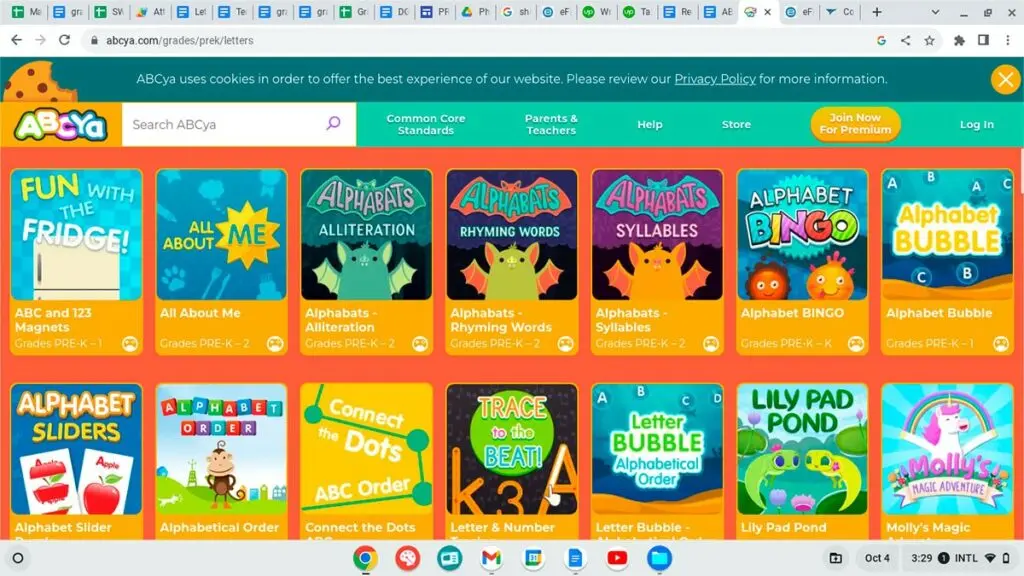Click gamepad icon on All About Me card
The image size is (1024, 576).
click(x=275, y=344)
